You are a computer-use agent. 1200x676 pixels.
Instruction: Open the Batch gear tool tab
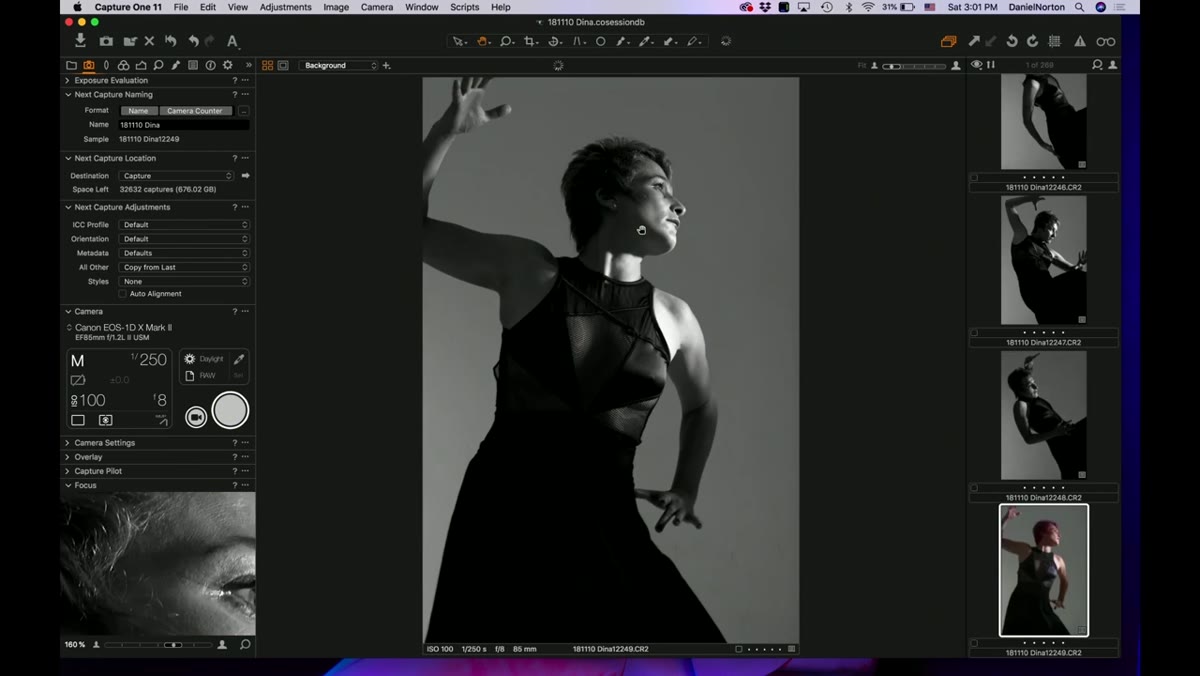(228, 65)
